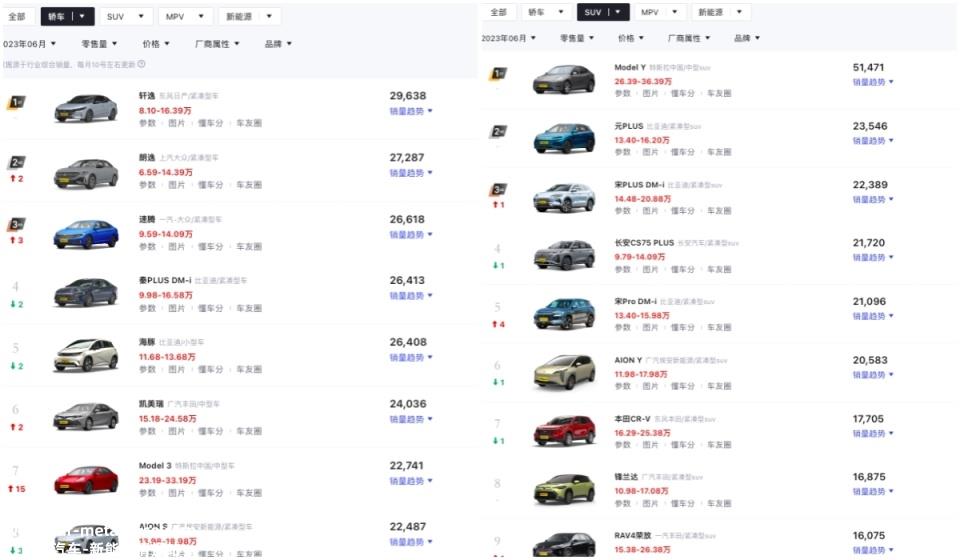
Task: Click the rank 2 badge beside 元PLUS
Action: pos(498,132)
